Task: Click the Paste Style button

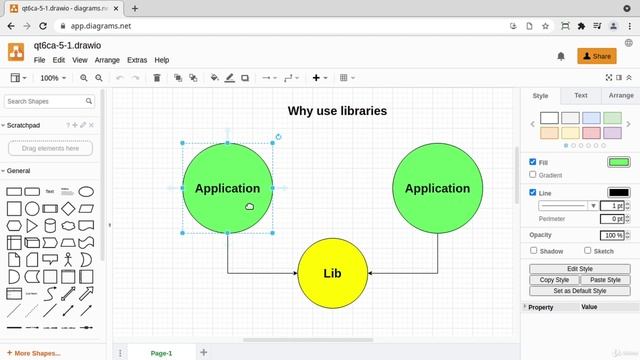Action: click(x=605, y=280)
